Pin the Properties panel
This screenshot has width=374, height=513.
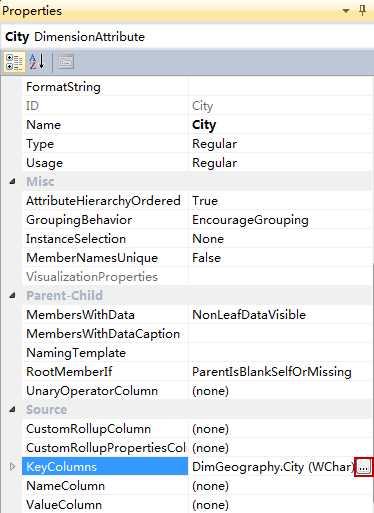click(363, 11)
